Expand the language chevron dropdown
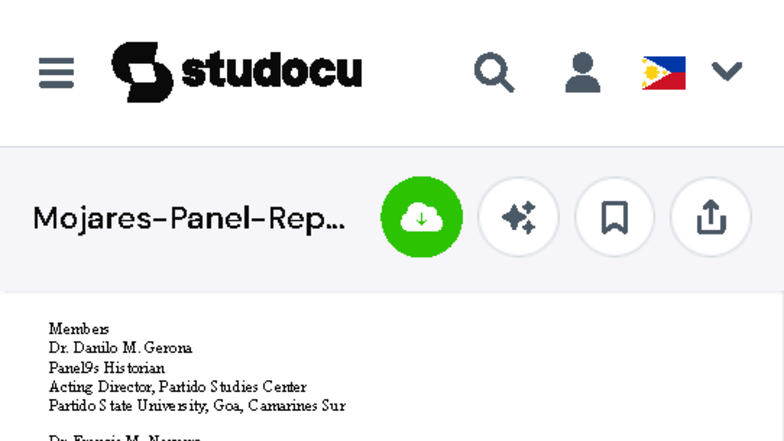Screen dimensions: 784x441 coord(727,71)
